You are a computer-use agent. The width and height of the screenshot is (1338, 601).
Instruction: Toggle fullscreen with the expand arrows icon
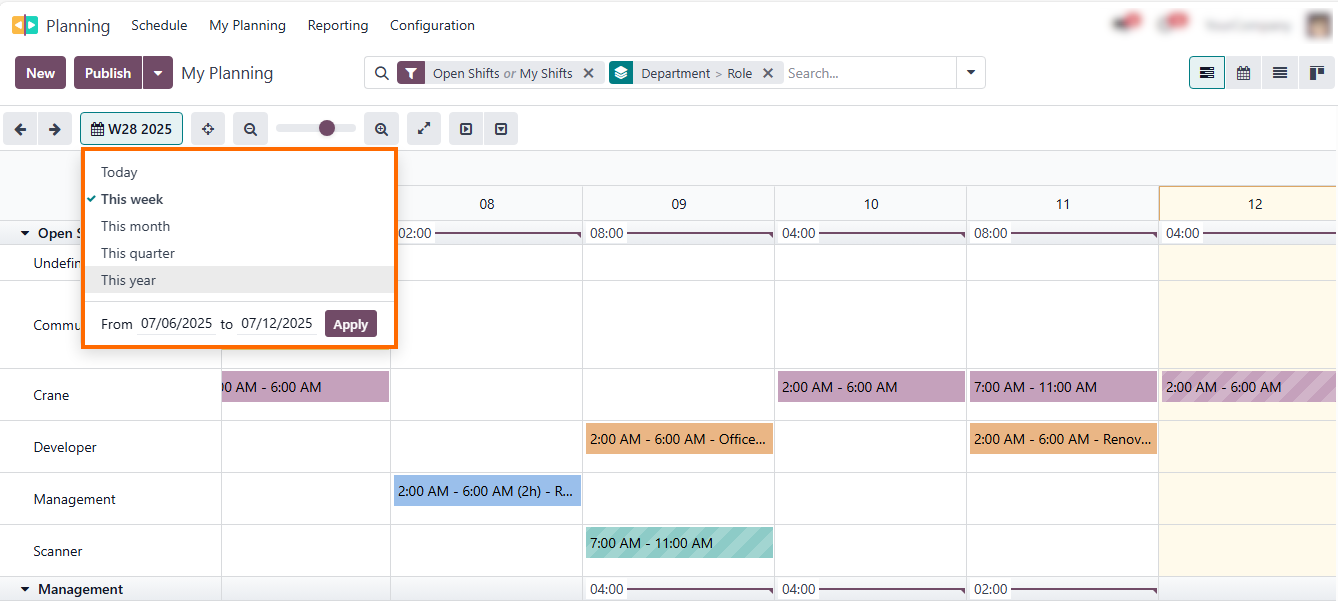click(423, 128)
